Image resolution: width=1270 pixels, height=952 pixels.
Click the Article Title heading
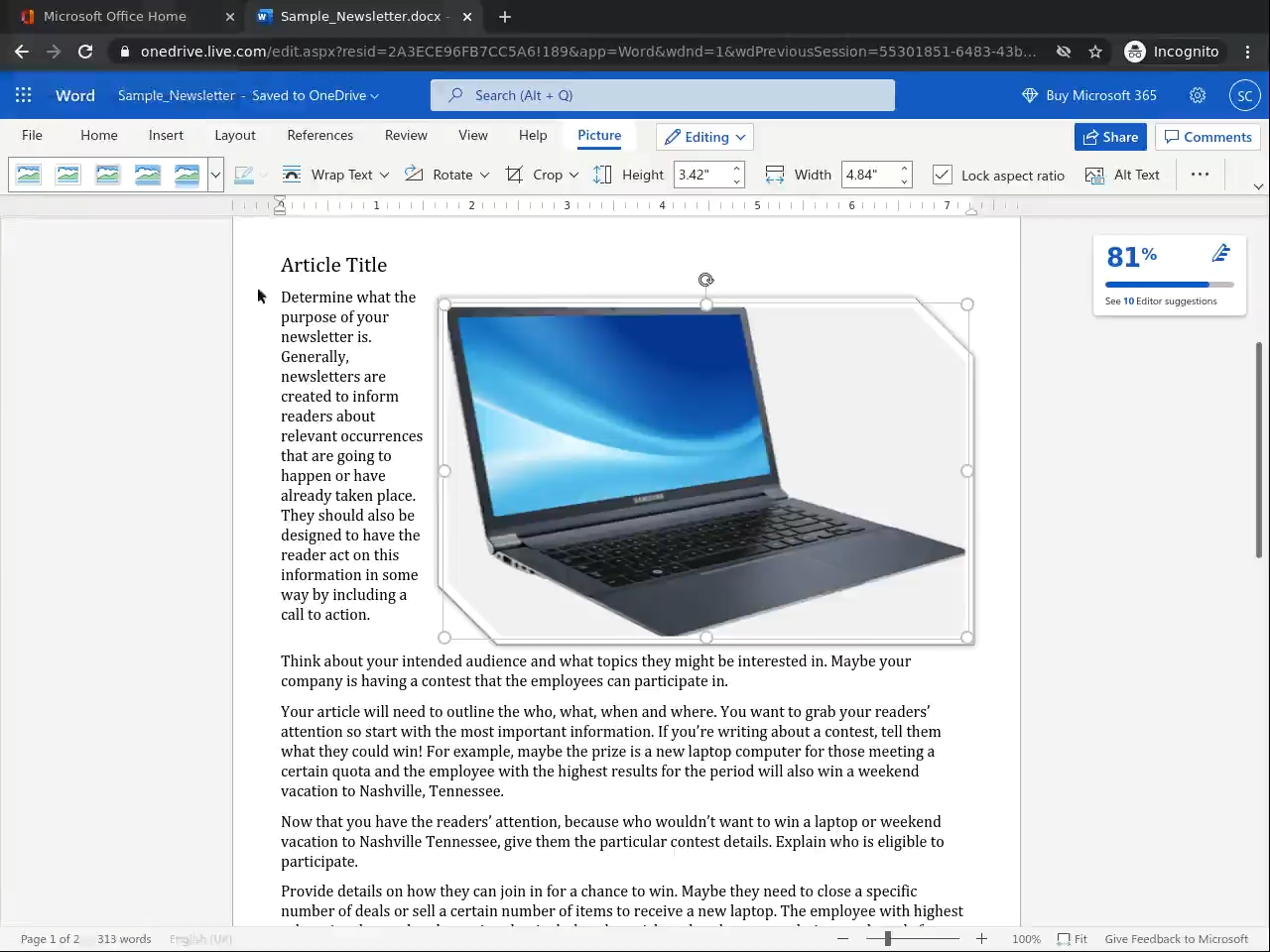(333, 265)
